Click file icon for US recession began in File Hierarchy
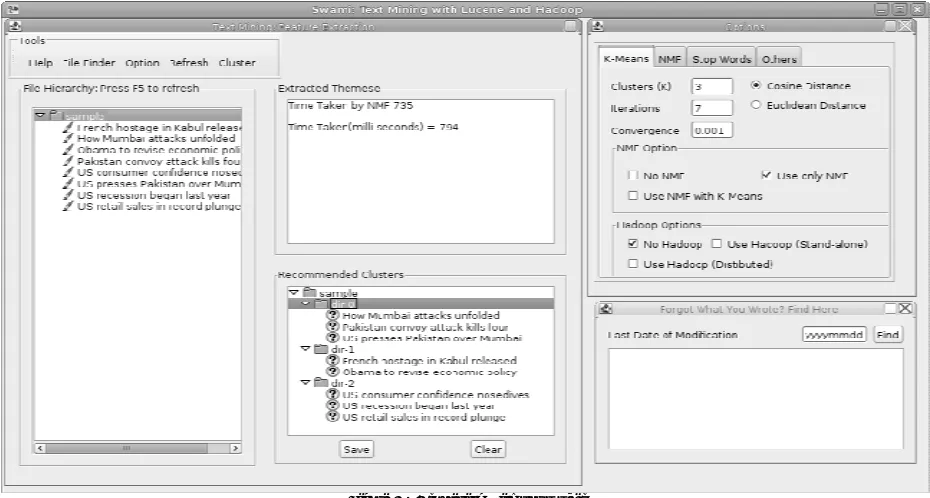The width and height of the screenshot is (930, 498). tap(68, 194)
